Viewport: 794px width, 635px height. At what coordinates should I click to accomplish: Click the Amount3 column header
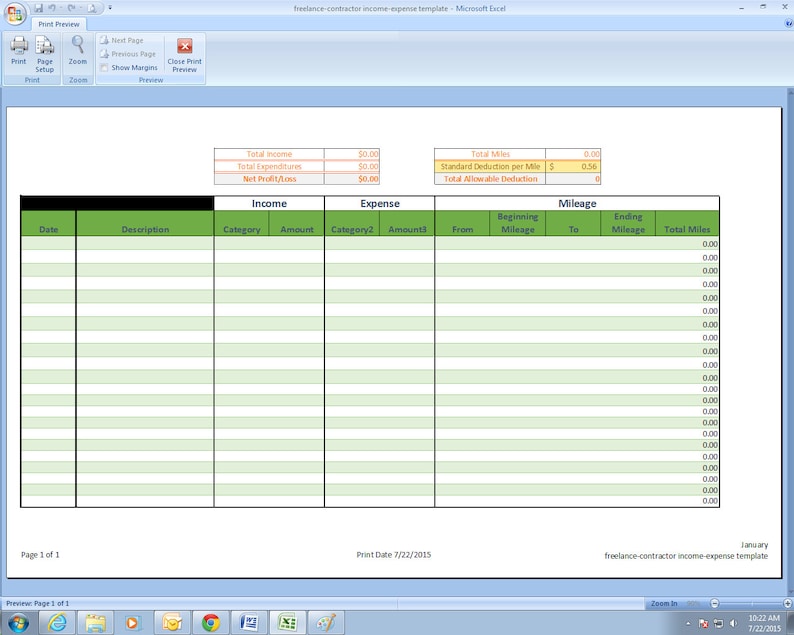tap(407, 223)
